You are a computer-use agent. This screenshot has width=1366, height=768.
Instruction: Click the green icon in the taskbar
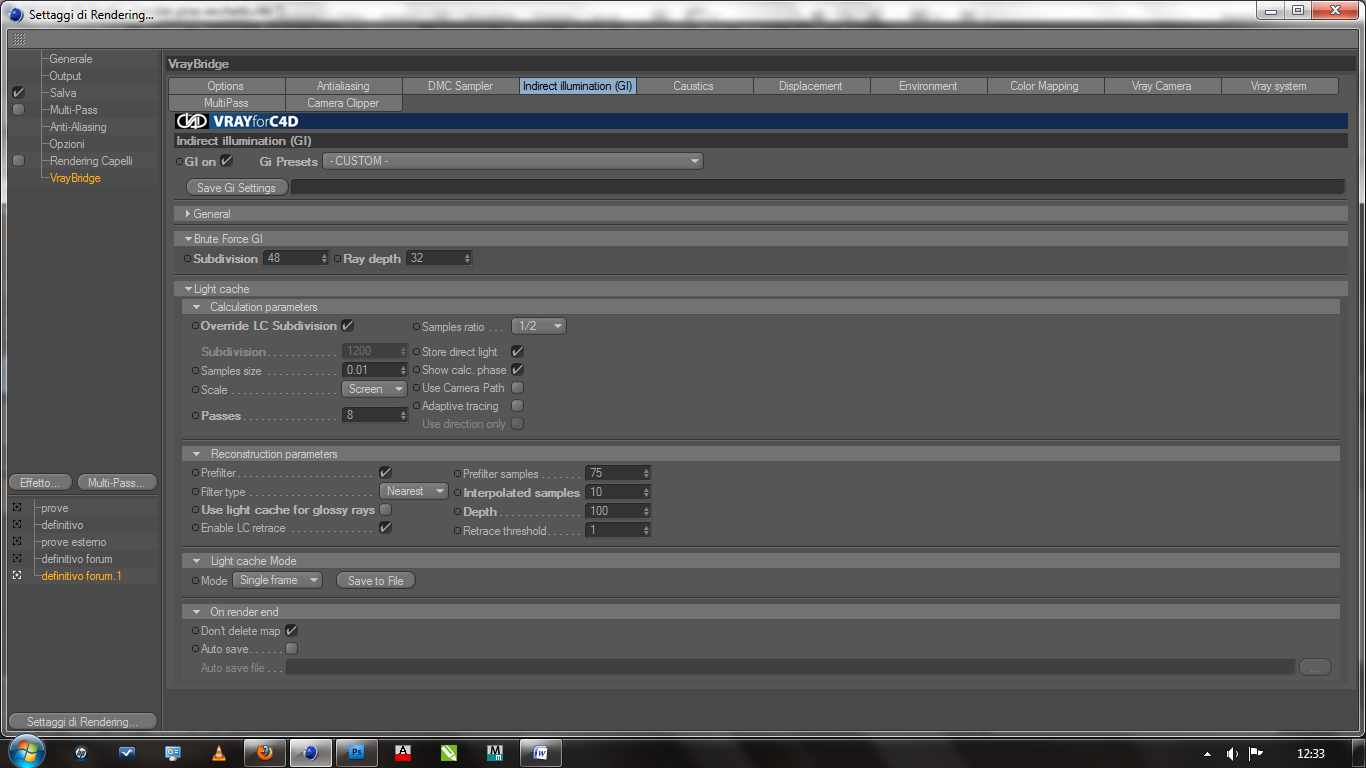click(x=449, y=753)
